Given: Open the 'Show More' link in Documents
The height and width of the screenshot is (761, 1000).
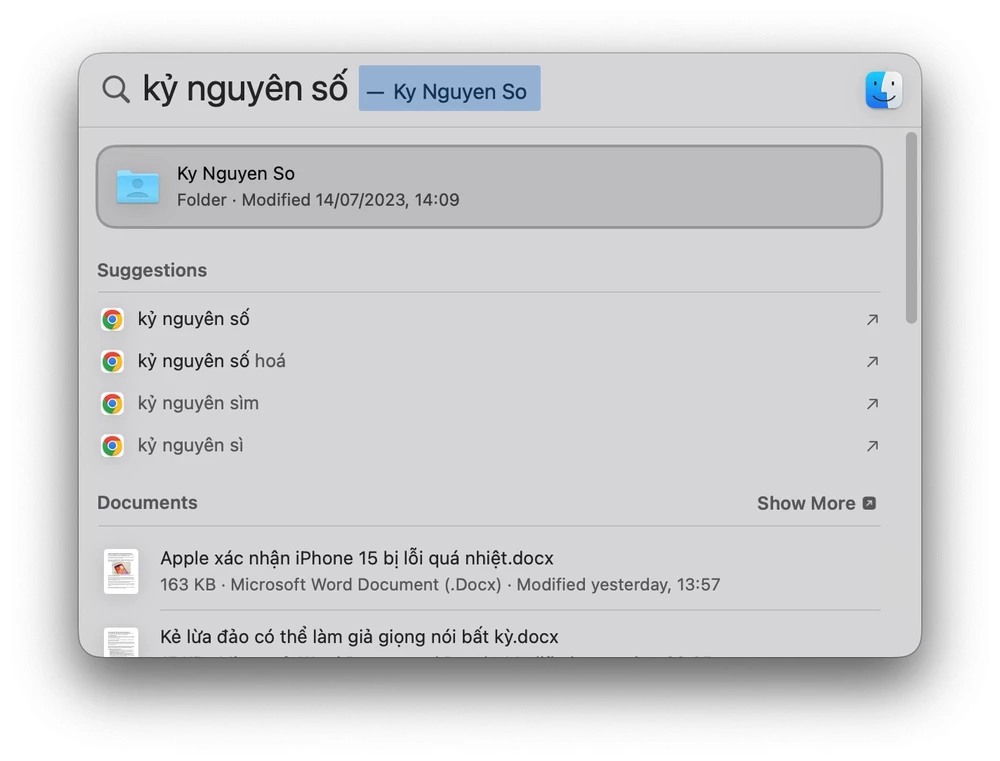Looking at the screenshot, I should point(816,503).
